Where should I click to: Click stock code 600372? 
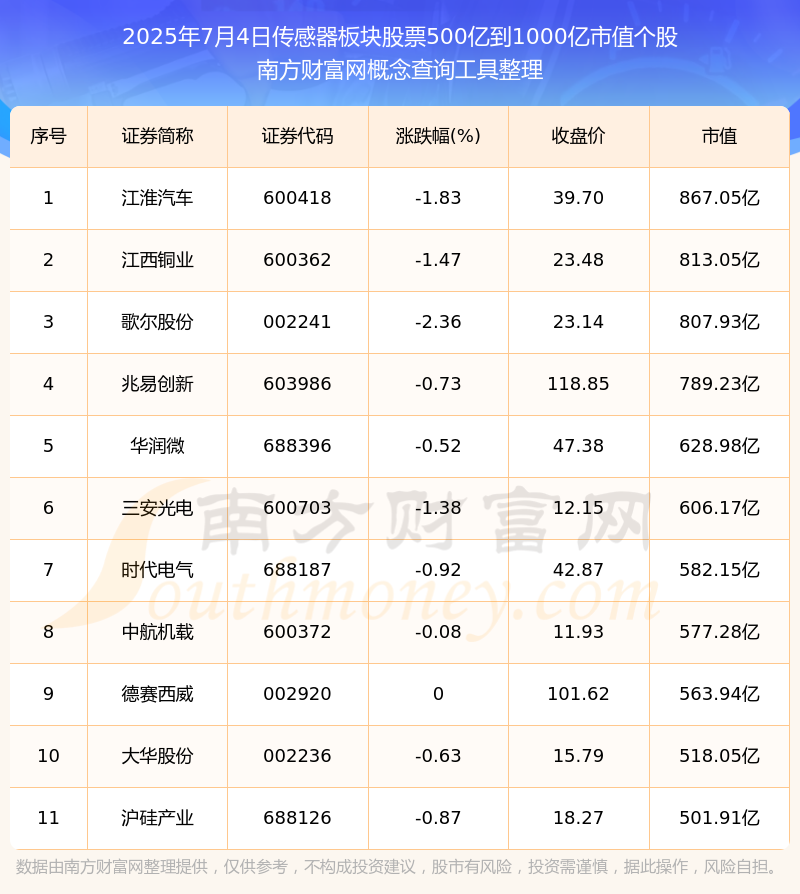298,632
